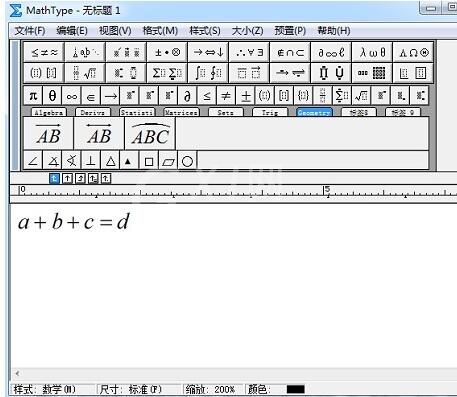This screenshot has height=397, width=457.
Task: Open the 格式(M) menu
Action: 160,31
